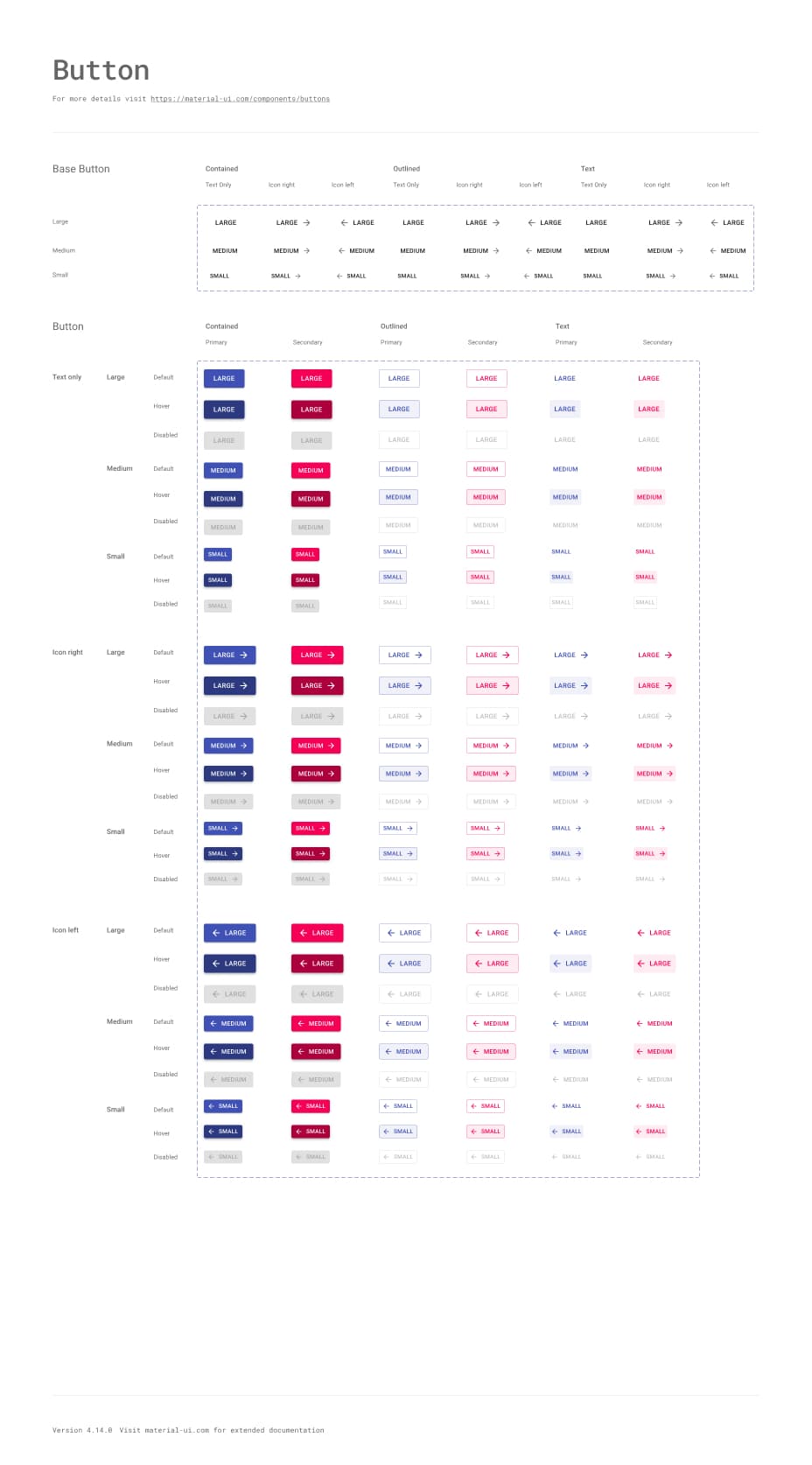Click the left arrow in outlined secondary LARGE button
The image size is (812, 1465).
click(x=479, y=933)
